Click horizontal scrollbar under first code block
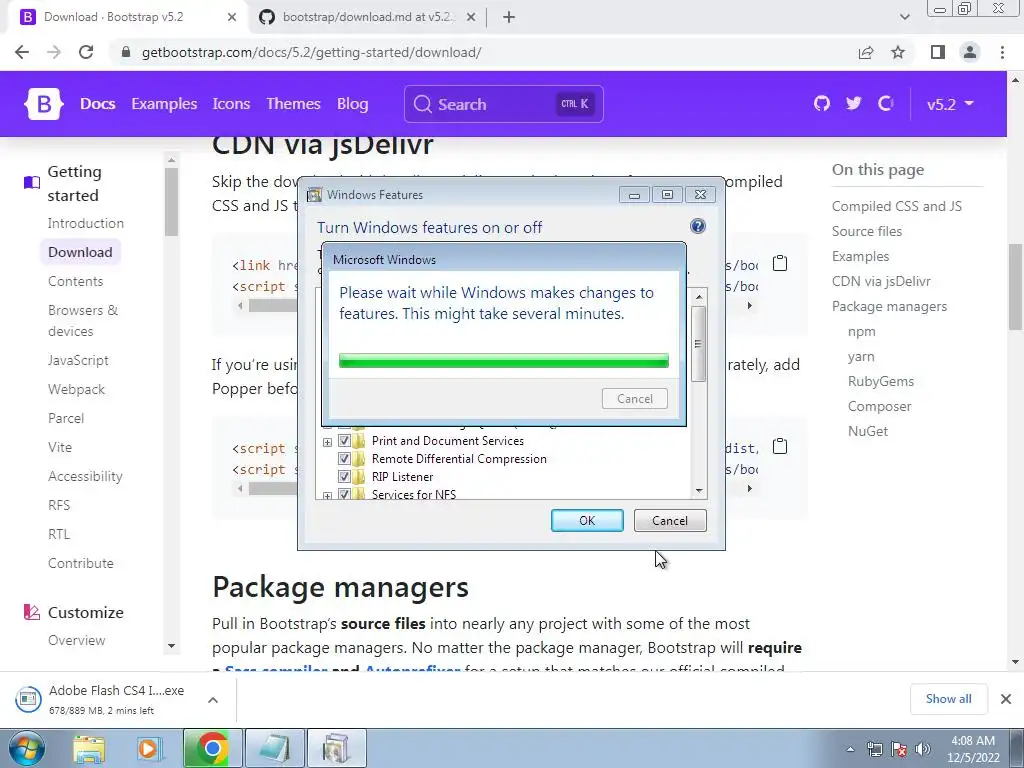 [272, 306]
